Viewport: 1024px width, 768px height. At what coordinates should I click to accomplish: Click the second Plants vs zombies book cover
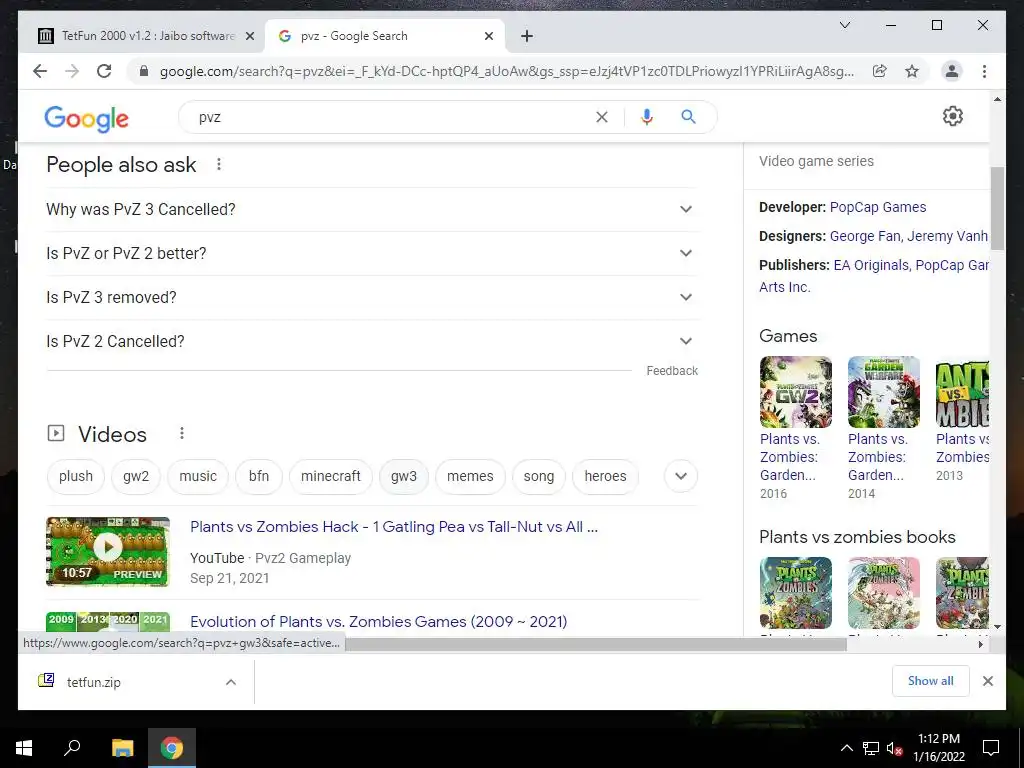(884, 593)
